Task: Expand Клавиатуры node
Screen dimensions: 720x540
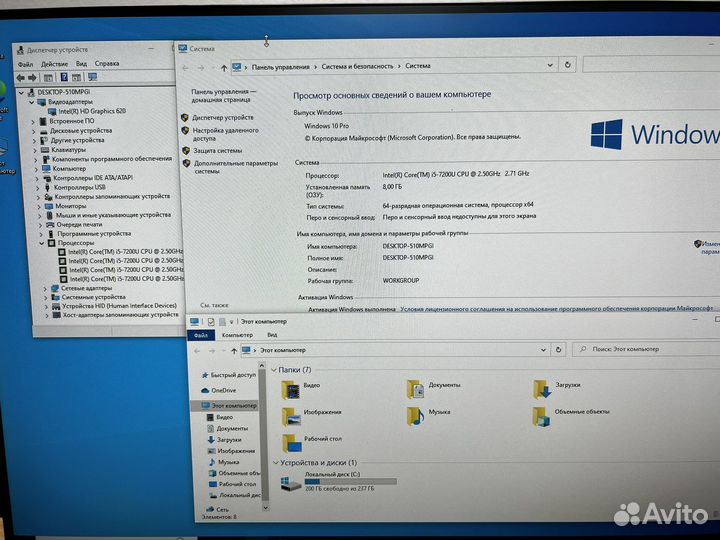Action: point(35,150)
